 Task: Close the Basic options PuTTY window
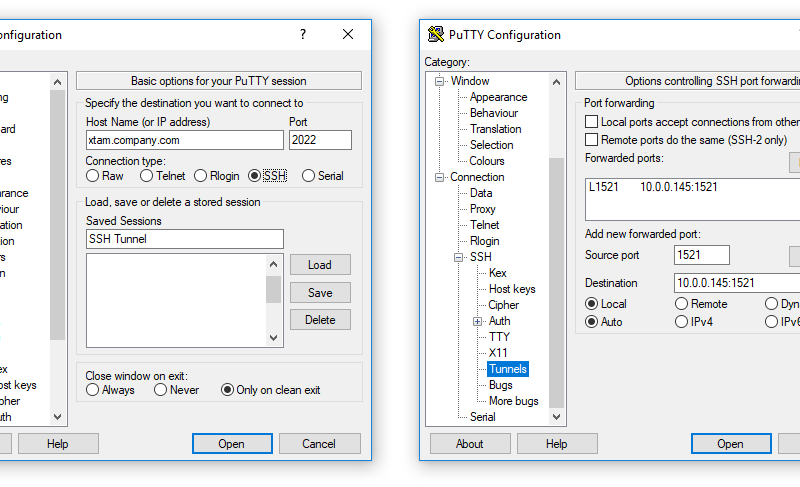348,34
